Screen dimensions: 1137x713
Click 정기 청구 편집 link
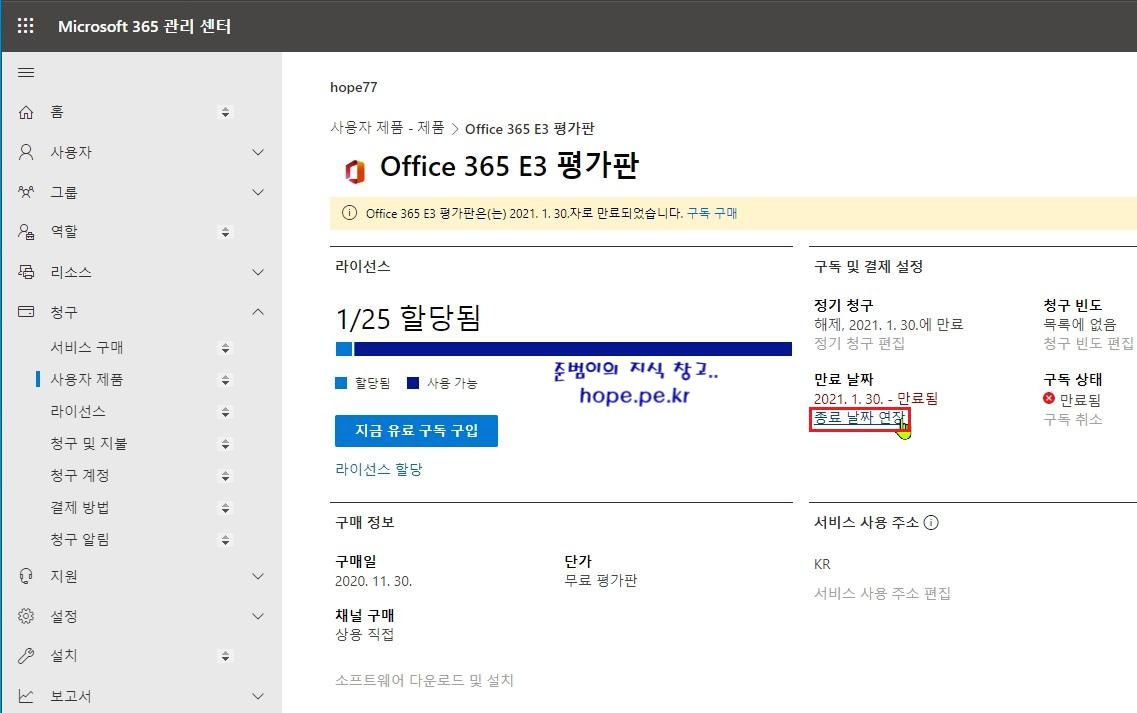[859, 343]
